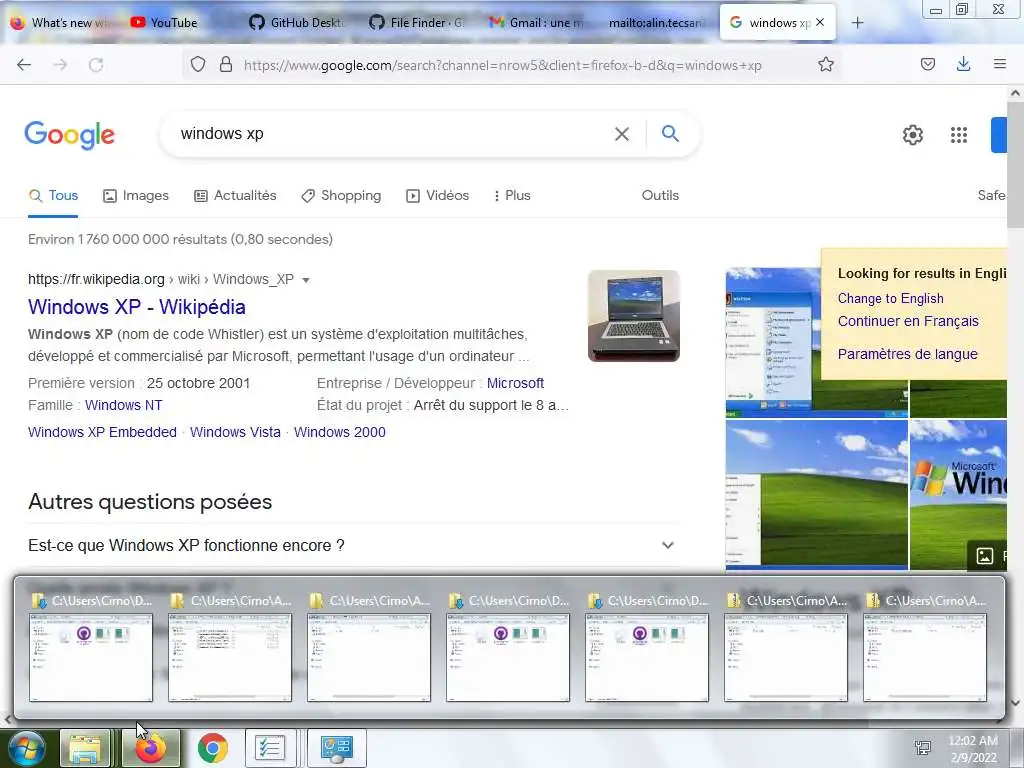Switch to the Images results tab
This screenshot has height=768, width=1024.
coord(136,195)
